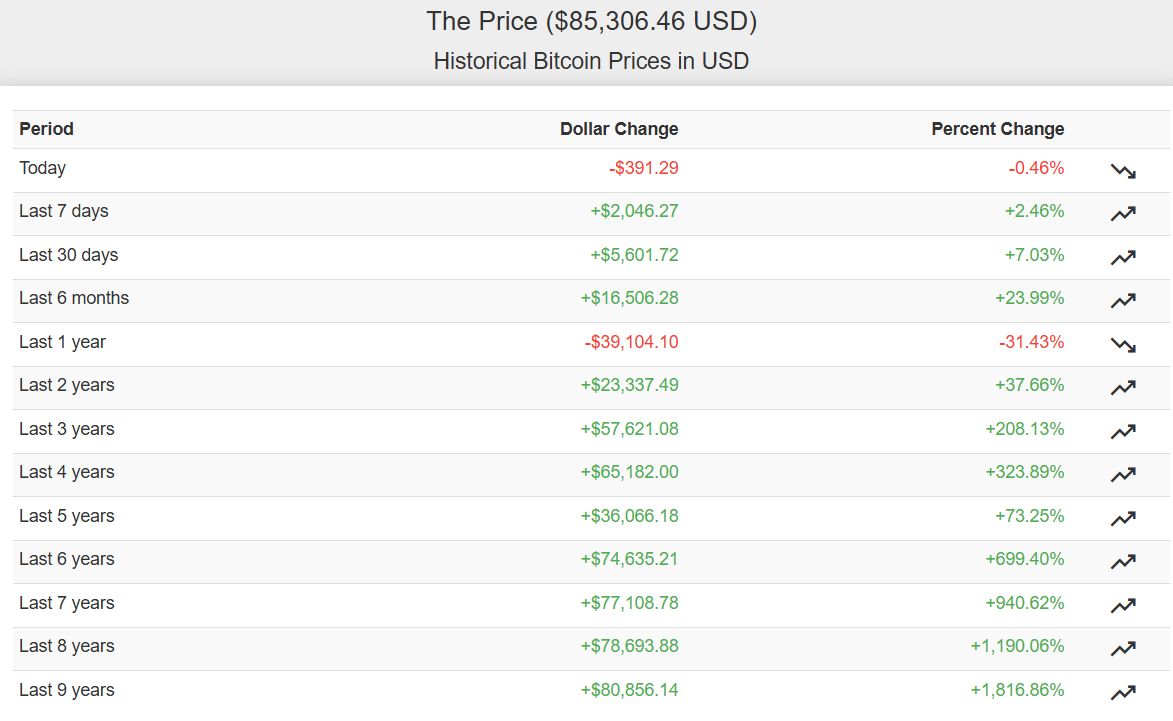Click the trend icon in Last 2 years row
Image resolution: width=1173 pixels, height=721 pixels.
point(1123,387)
